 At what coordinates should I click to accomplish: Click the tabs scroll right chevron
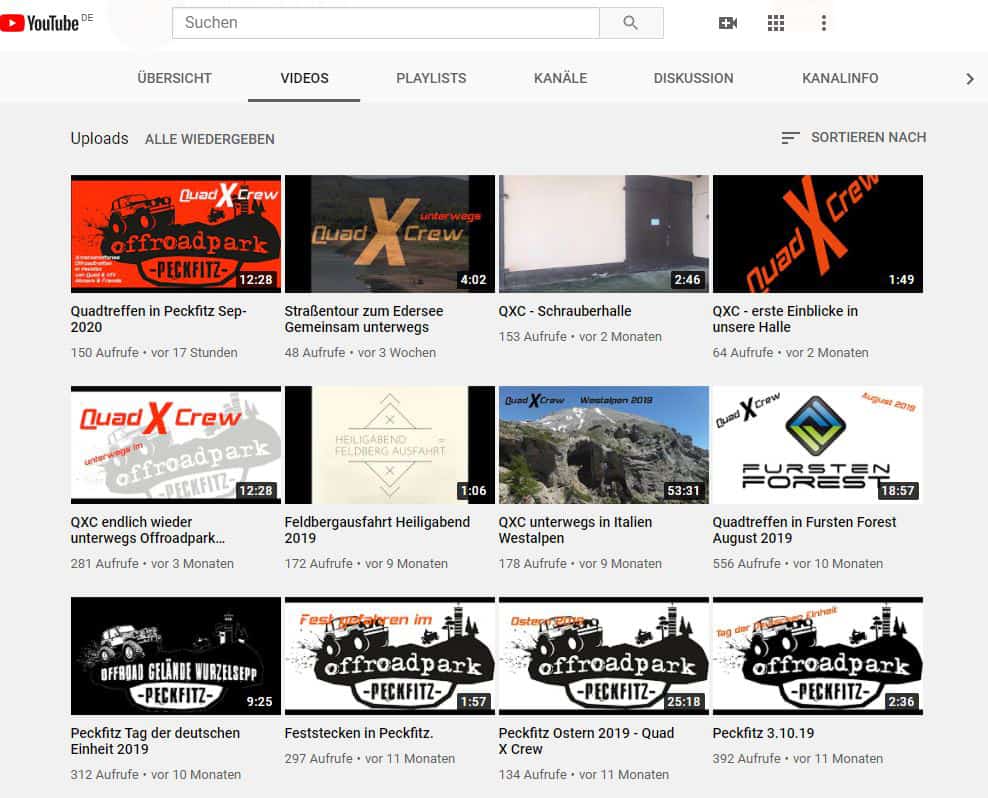[970, 79]
